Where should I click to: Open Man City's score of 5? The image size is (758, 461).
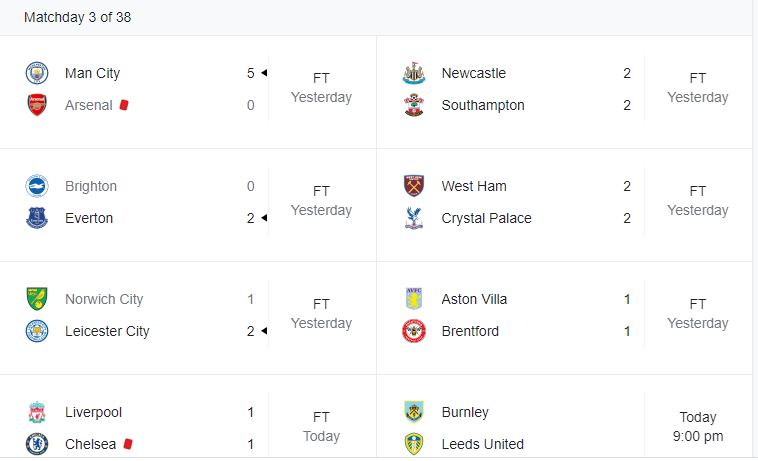pos(250,73)
